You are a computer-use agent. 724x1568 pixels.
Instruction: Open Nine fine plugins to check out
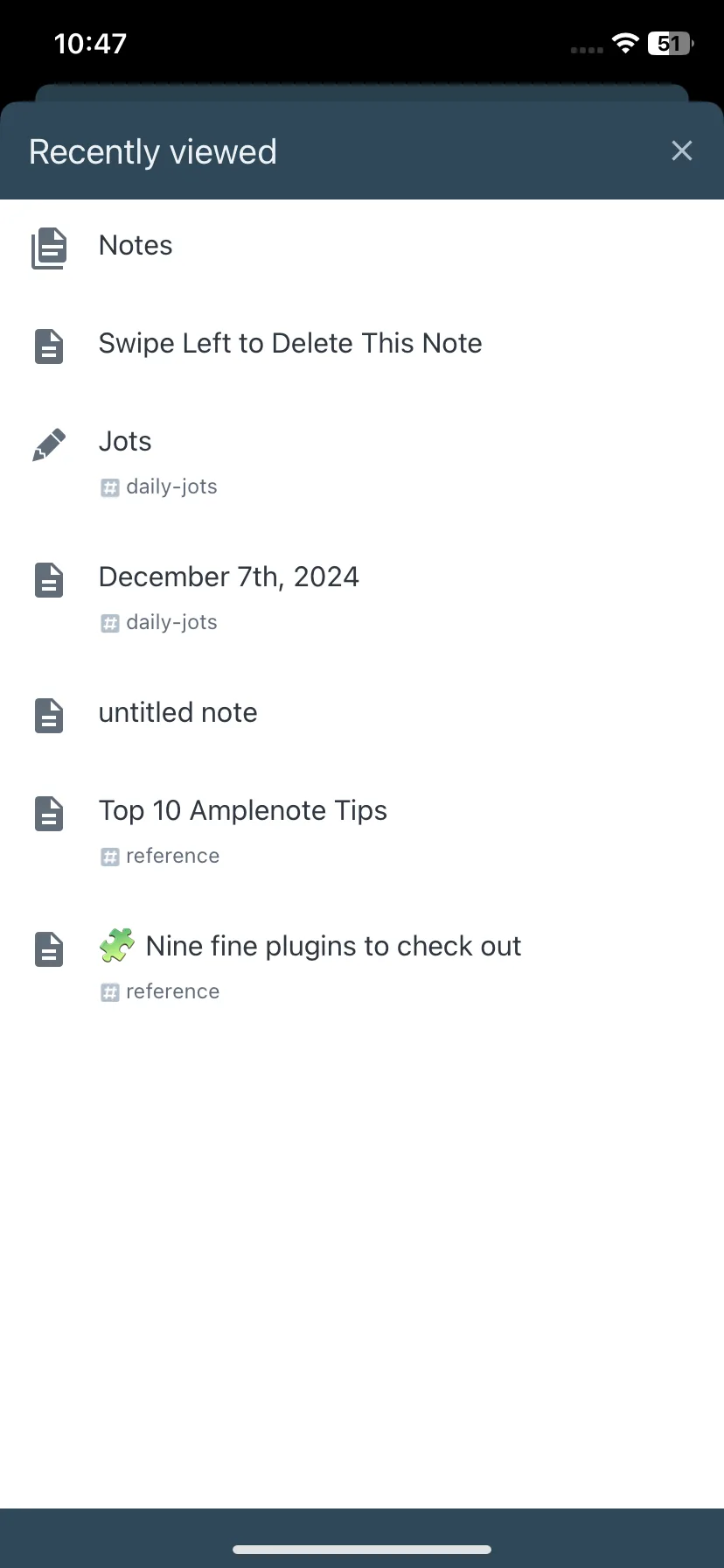(x=362, y=968)
